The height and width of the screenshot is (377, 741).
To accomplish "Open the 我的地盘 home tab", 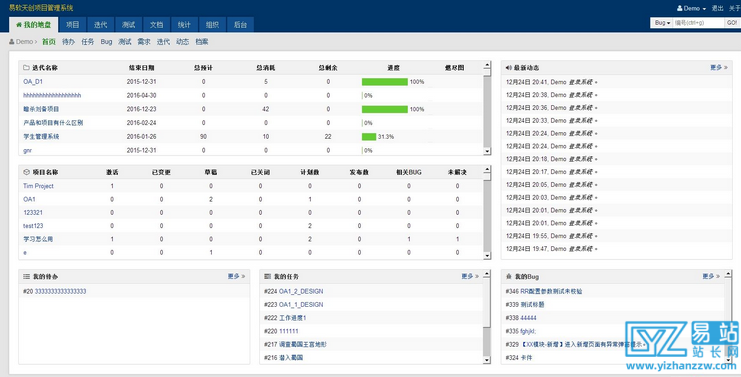I will coord(33,25).
